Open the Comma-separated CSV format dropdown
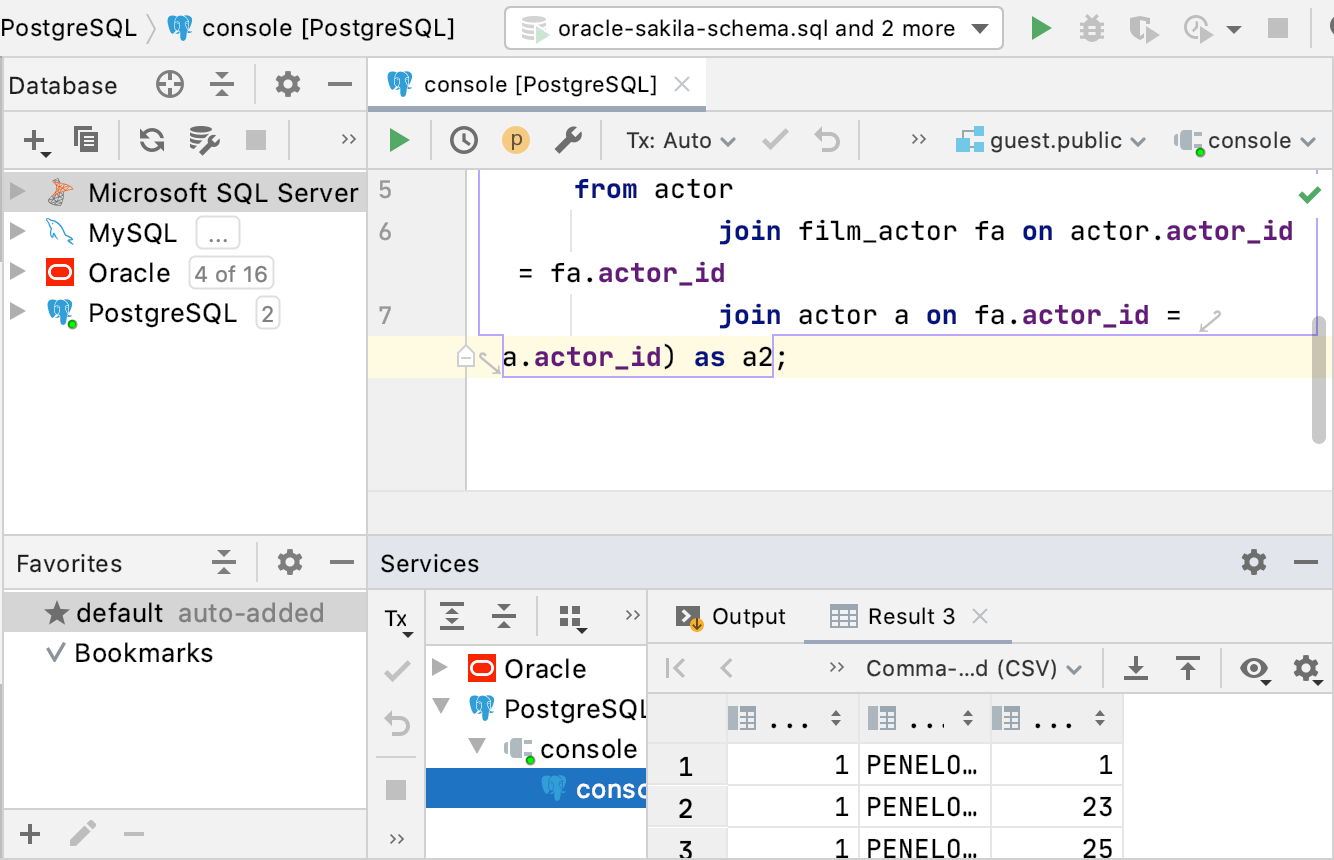Image resolution: width=1334 pixels, height=860 pixels. (974, 668)
